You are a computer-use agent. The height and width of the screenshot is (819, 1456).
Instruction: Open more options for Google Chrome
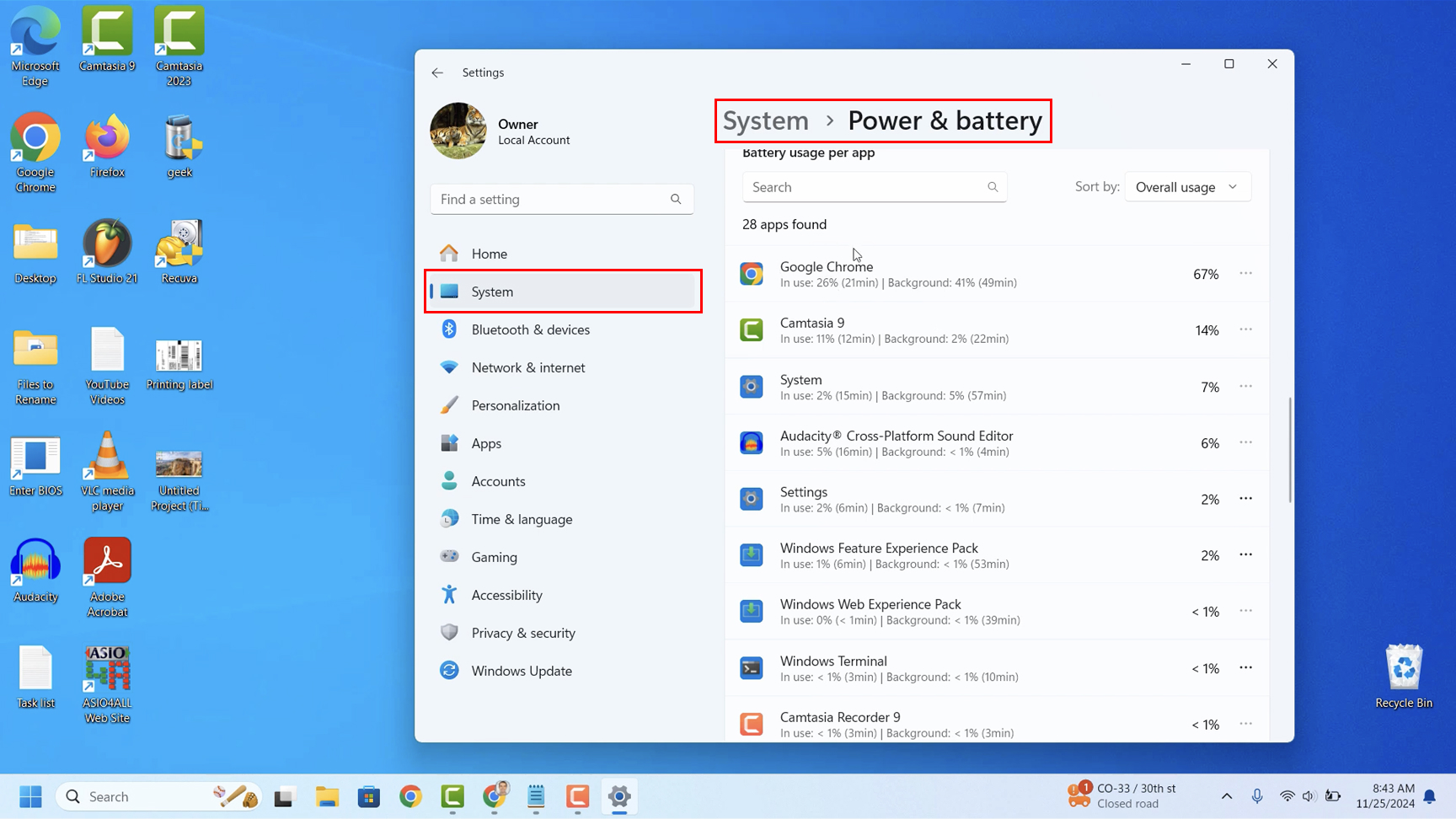(x=1245, y=274)
